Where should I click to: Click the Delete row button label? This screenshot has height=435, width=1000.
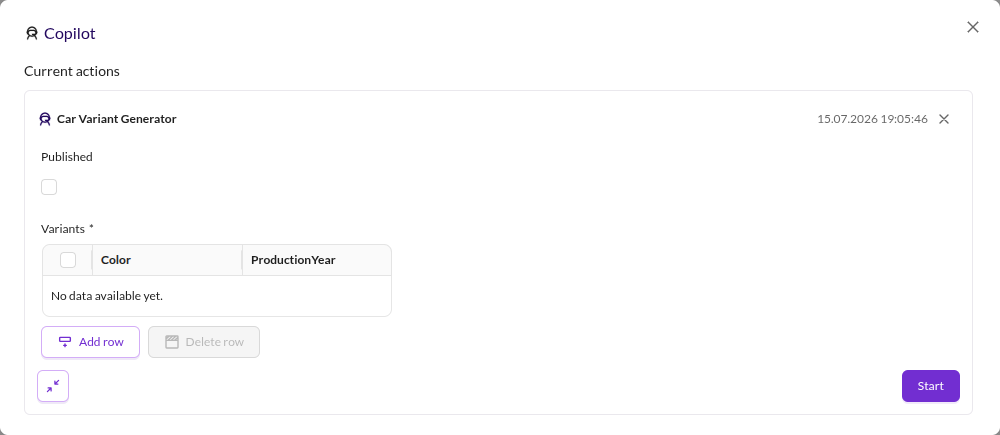coord(215,342)
